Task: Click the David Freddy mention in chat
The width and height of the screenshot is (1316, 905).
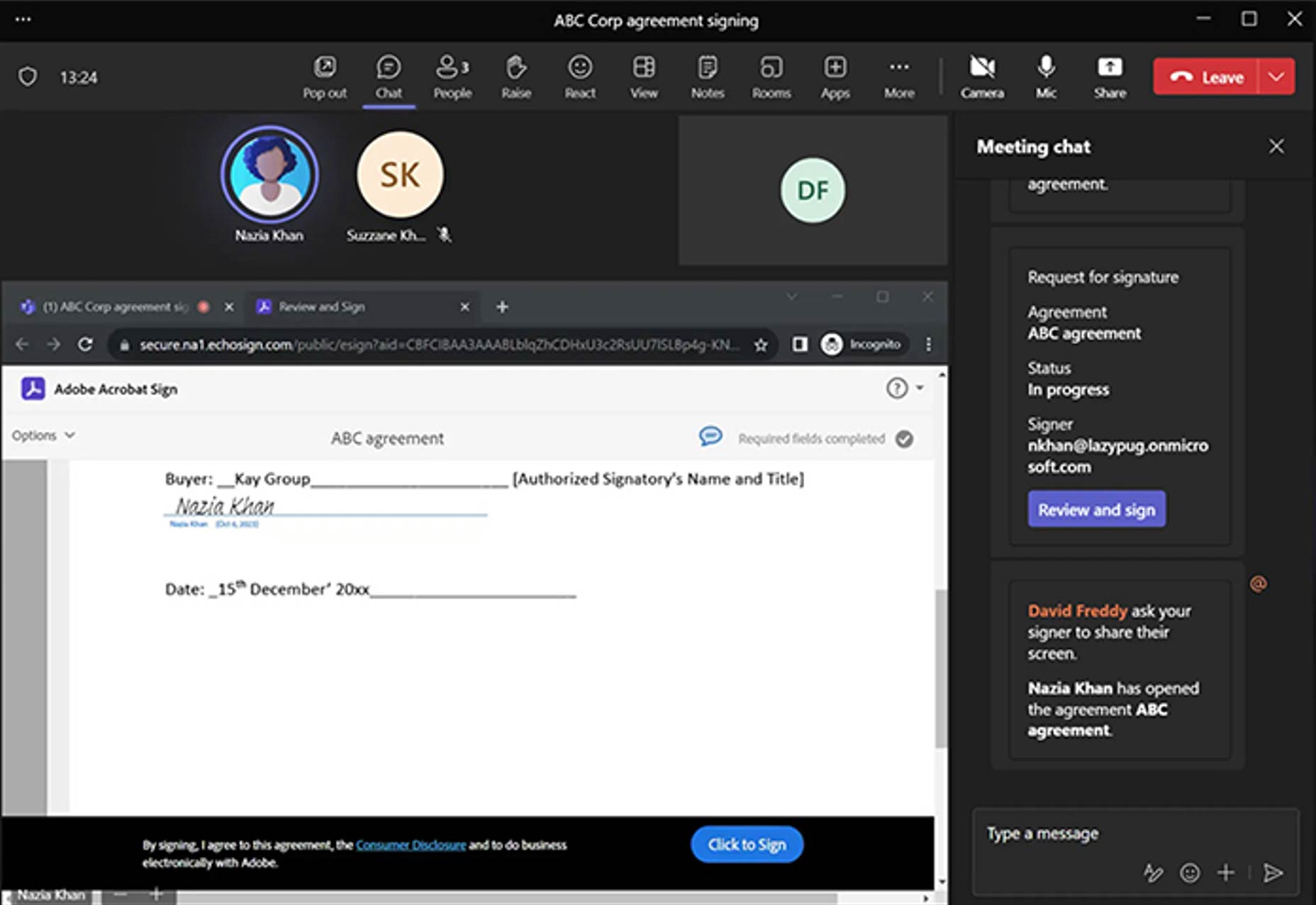Action: point(1077,611)
